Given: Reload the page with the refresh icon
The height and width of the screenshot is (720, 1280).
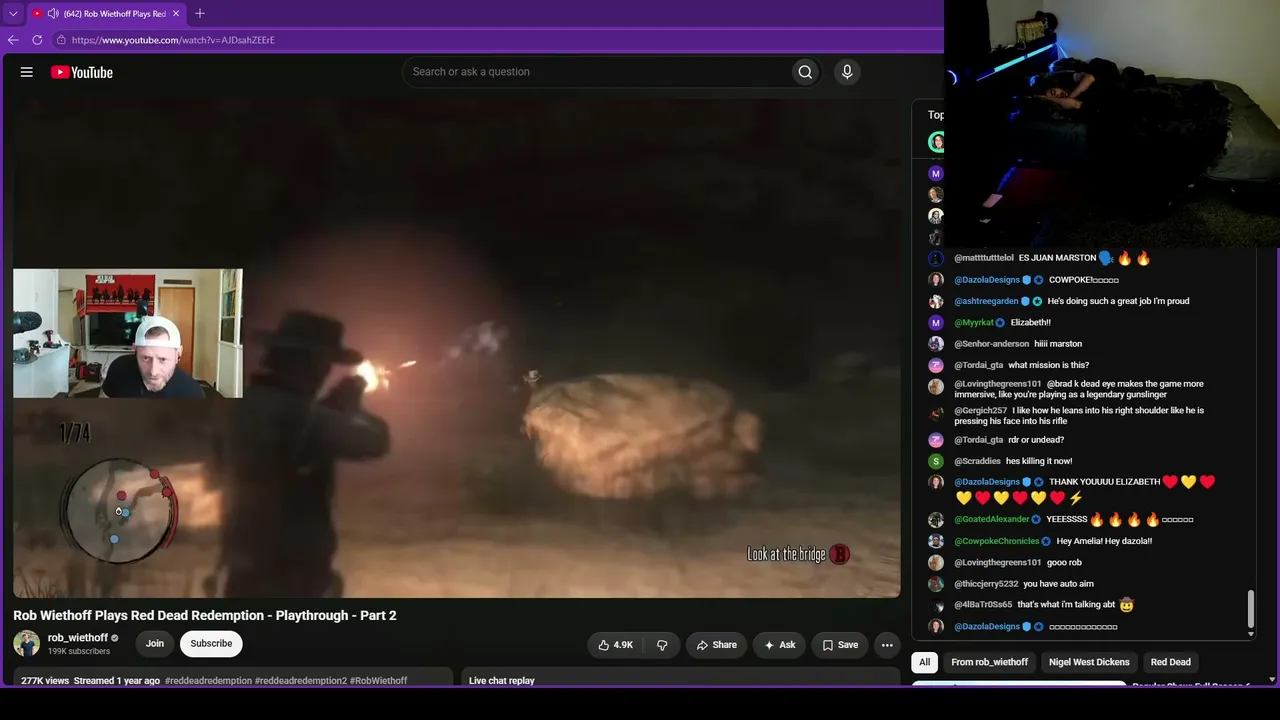Looking at the screenshot, I should click(x=37, y=40).
